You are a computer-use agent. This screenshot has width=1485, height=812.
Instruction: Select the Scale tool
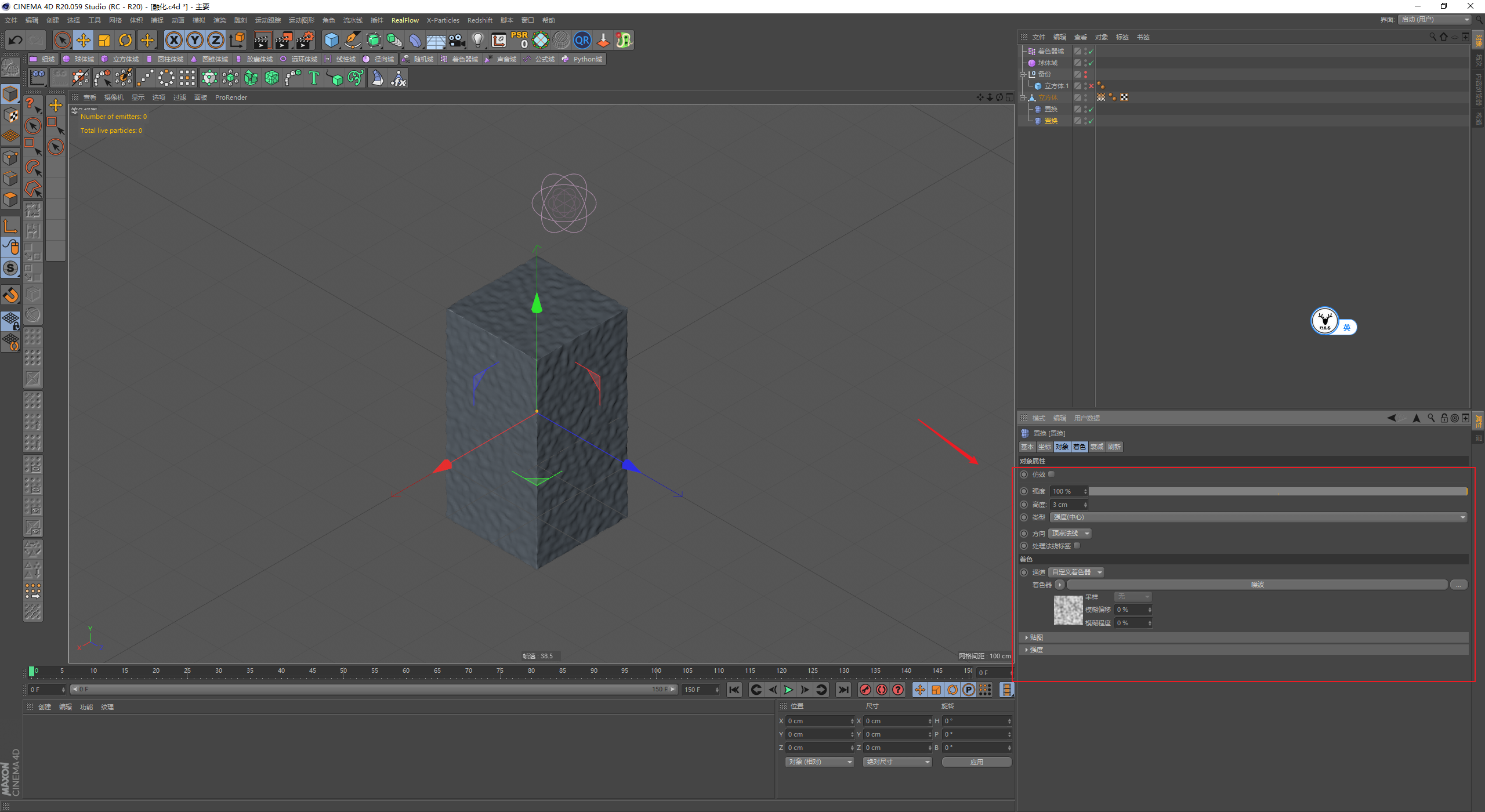pyautogui.click(x=104, y=40)
